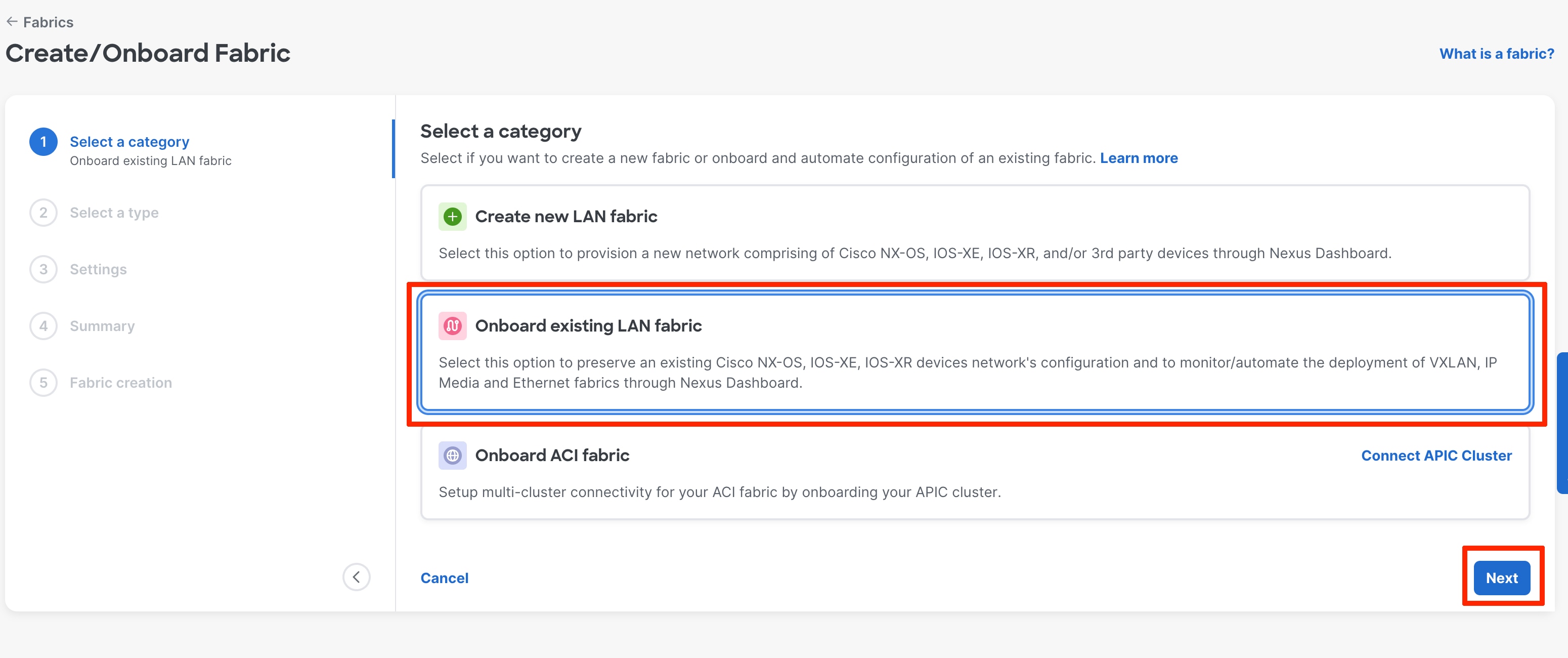Go to the Select a type step

click(114, 213)
